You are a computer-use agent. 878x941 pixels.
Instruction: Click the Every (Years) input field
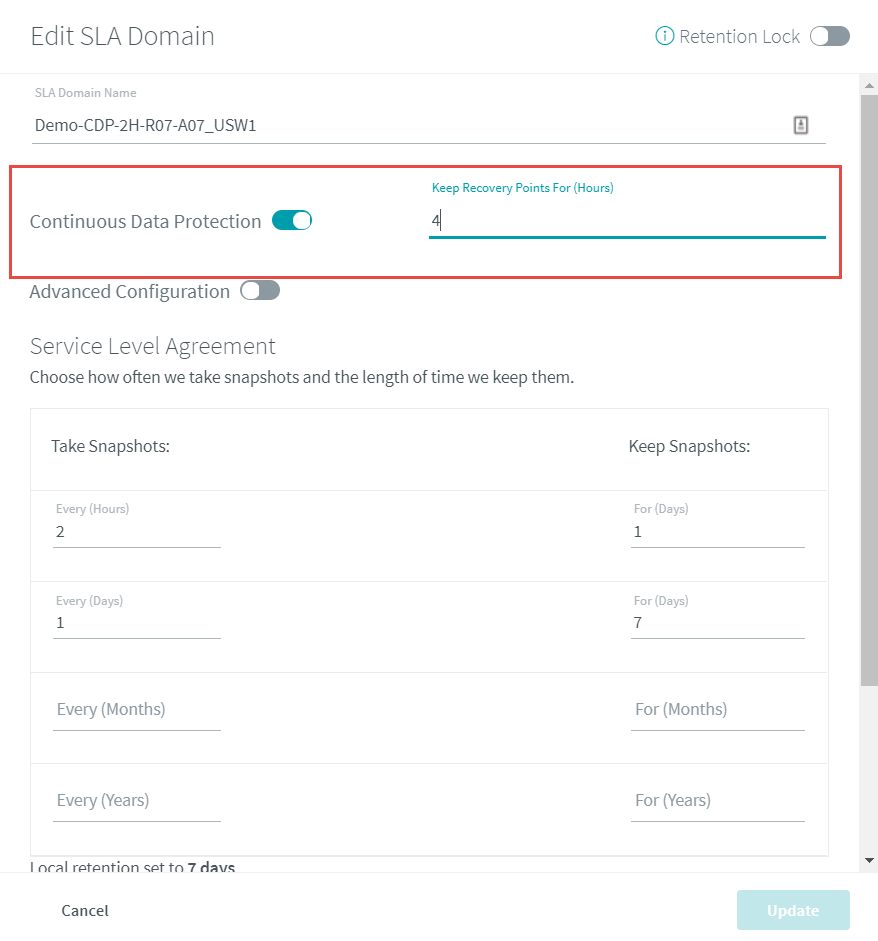pyautogui.click(x=137, y=801)
